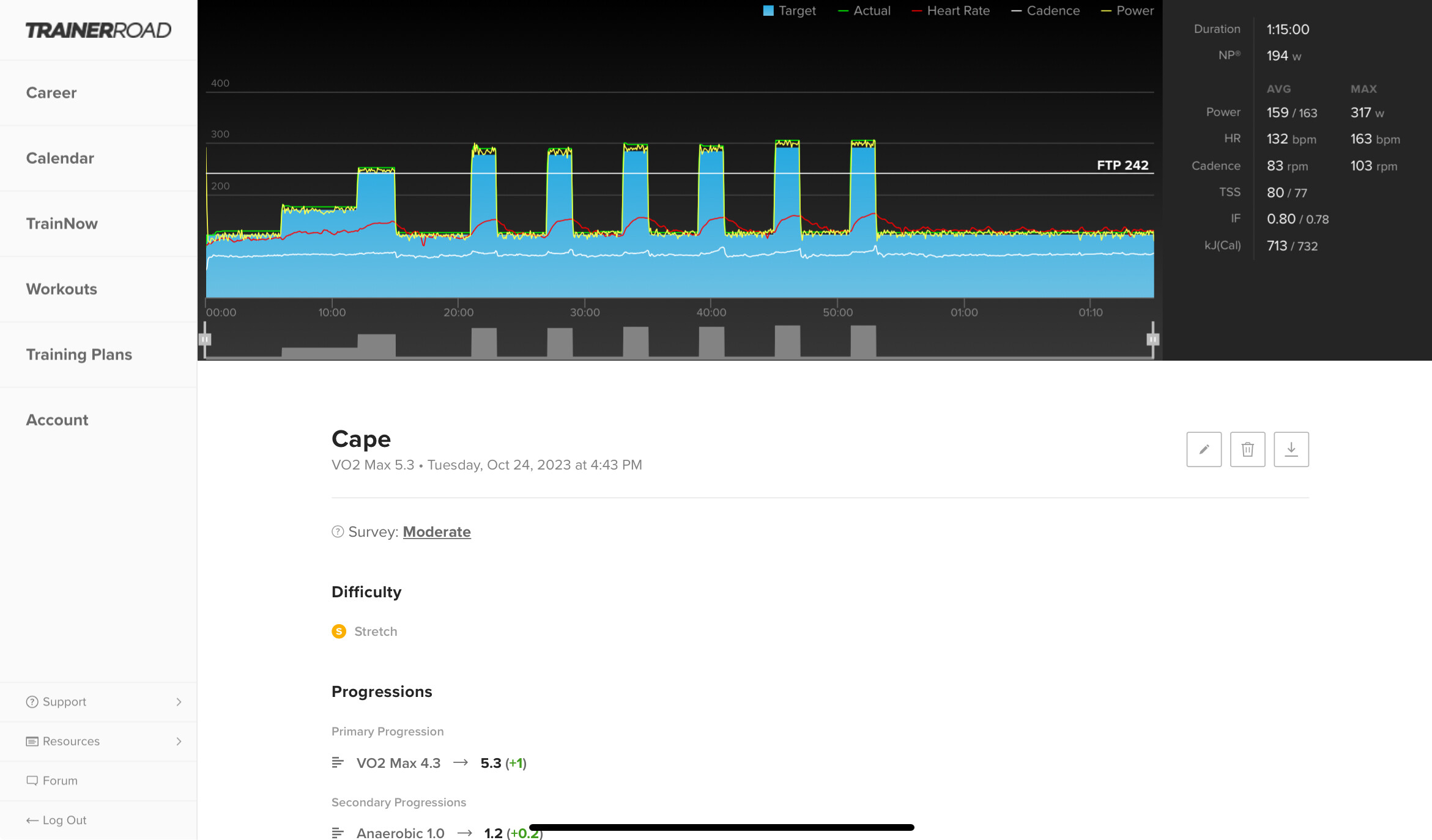
Task: Expand the Support menu chevron
Action: (179, 702)
